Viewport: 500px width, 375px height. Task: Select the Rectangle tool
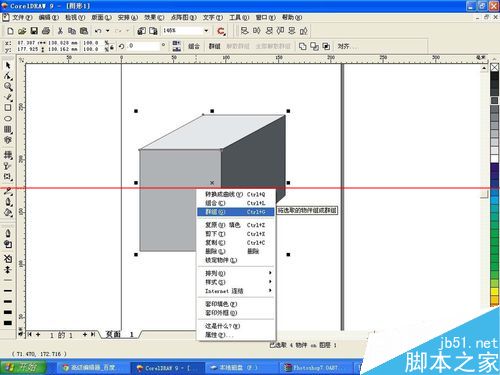[8, 108]
